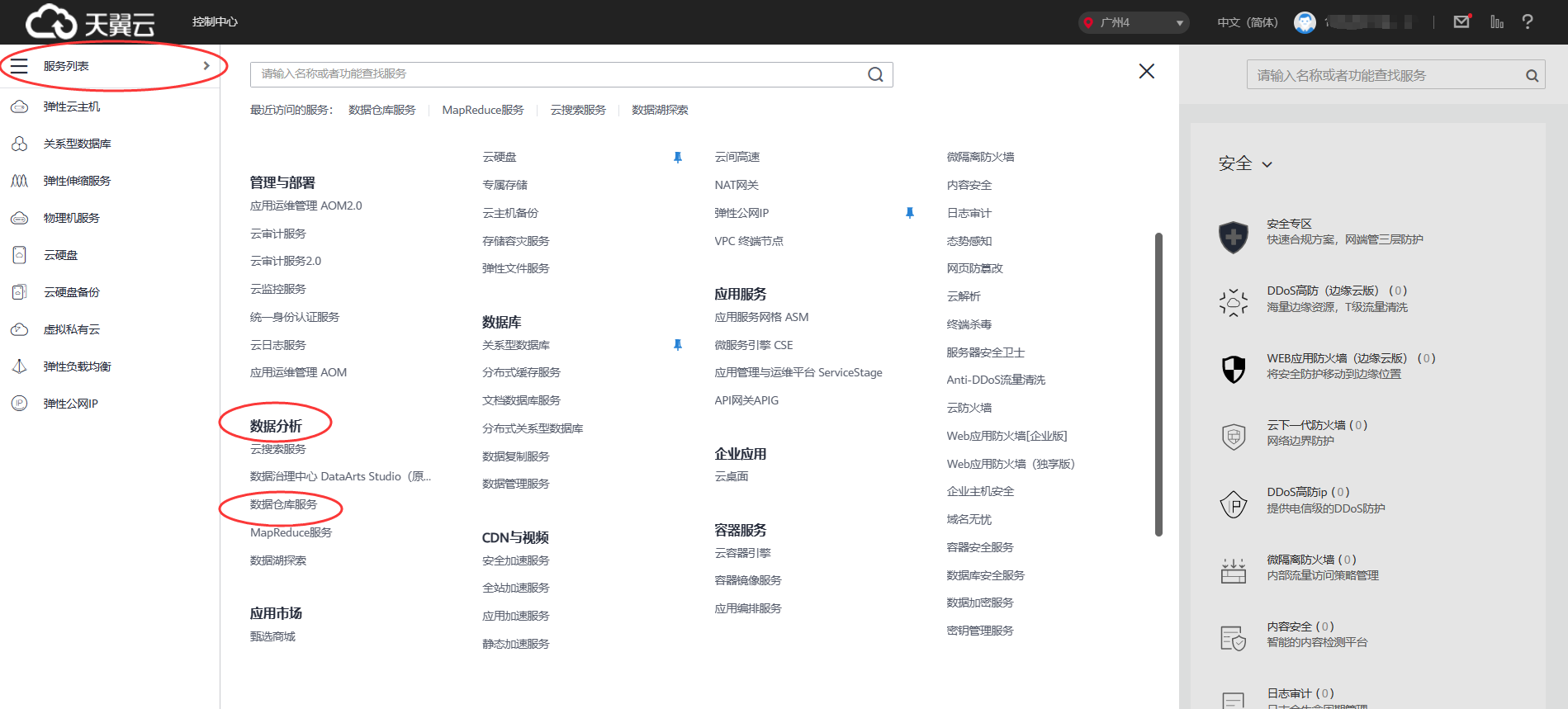1568x709 pixels.
Task: Select 弹性云主机 in the sidebar
Action: (x=72, y=107)
